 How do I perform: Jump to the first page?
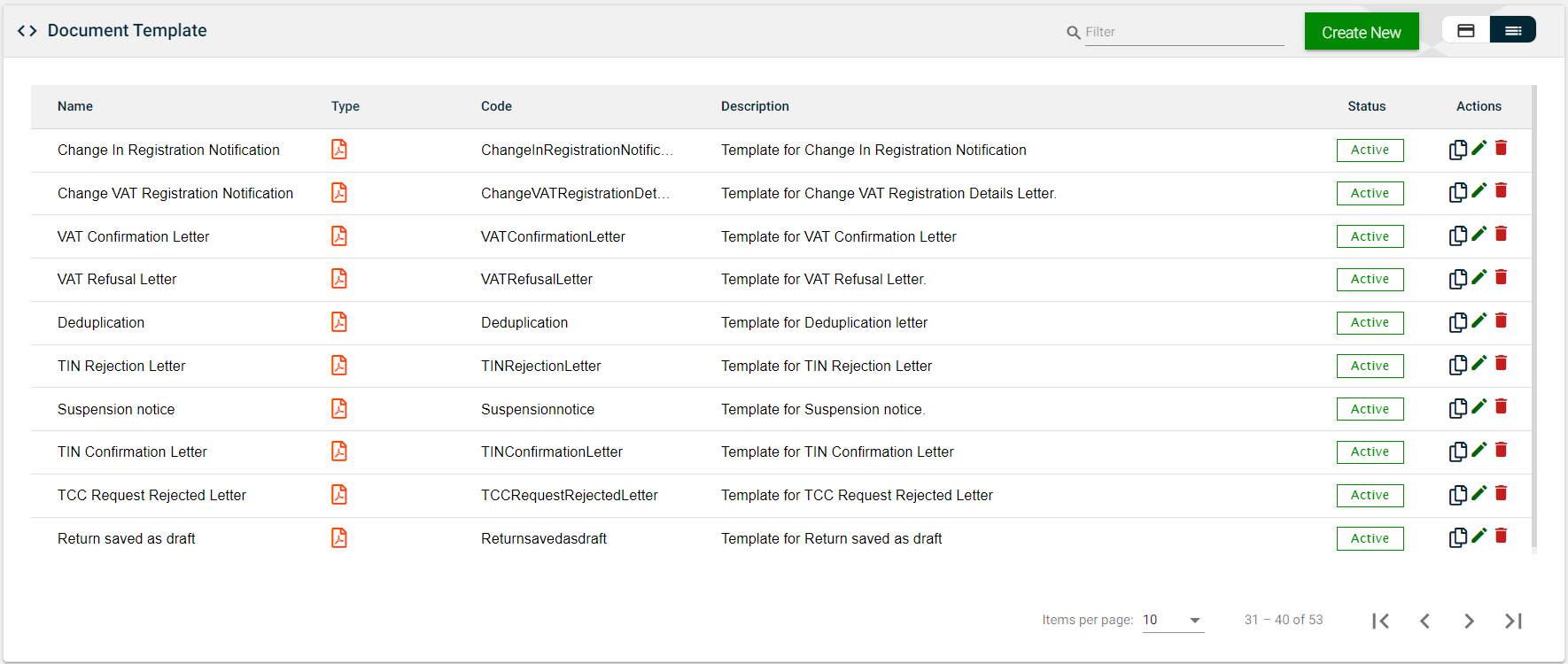[1380, 621]
